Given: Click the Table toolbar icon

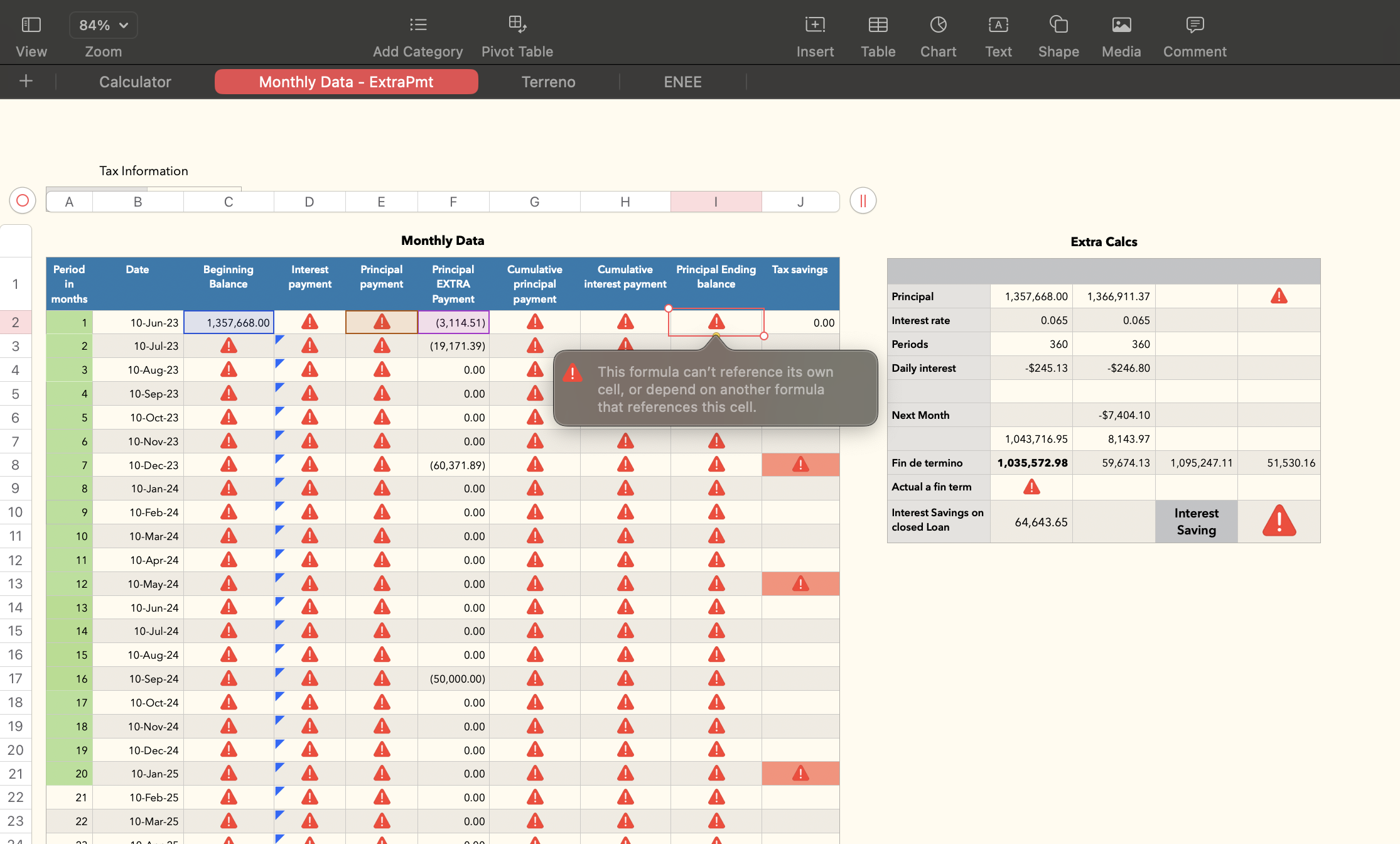Looking at the screenshot, I should click(878, 25).
